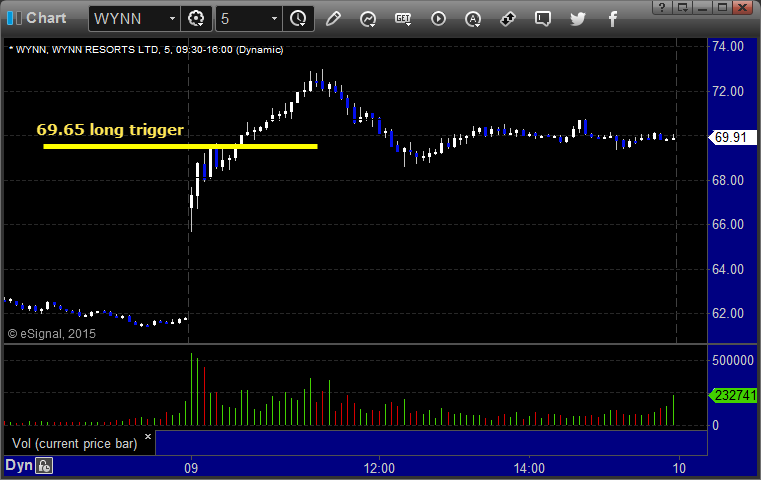Click the yellow trigger line
Image resolution: width=761 pixels, height=480 pixels.
[180, 146]
